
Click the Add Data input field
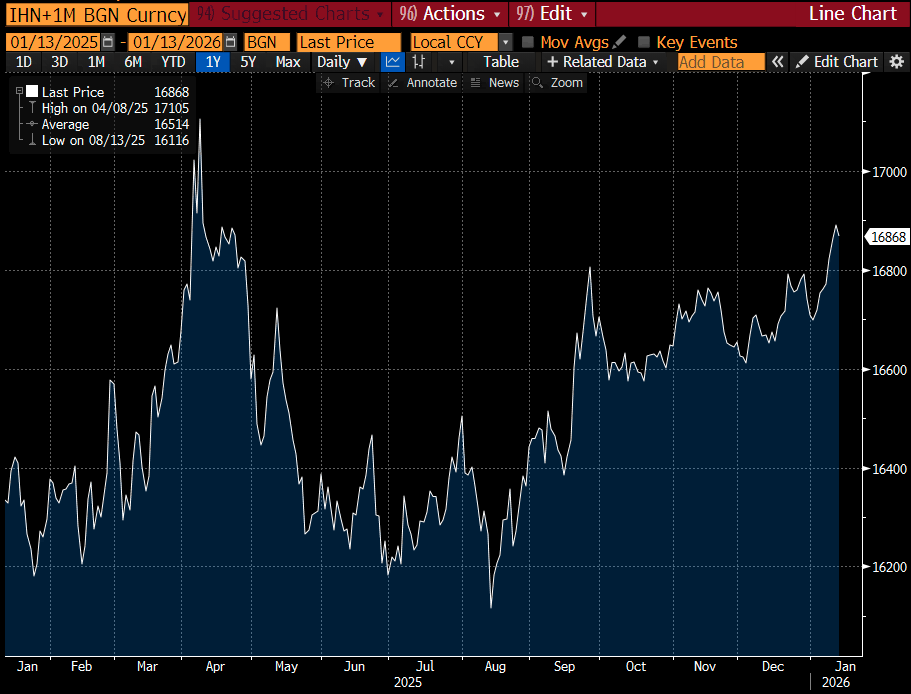720,62
